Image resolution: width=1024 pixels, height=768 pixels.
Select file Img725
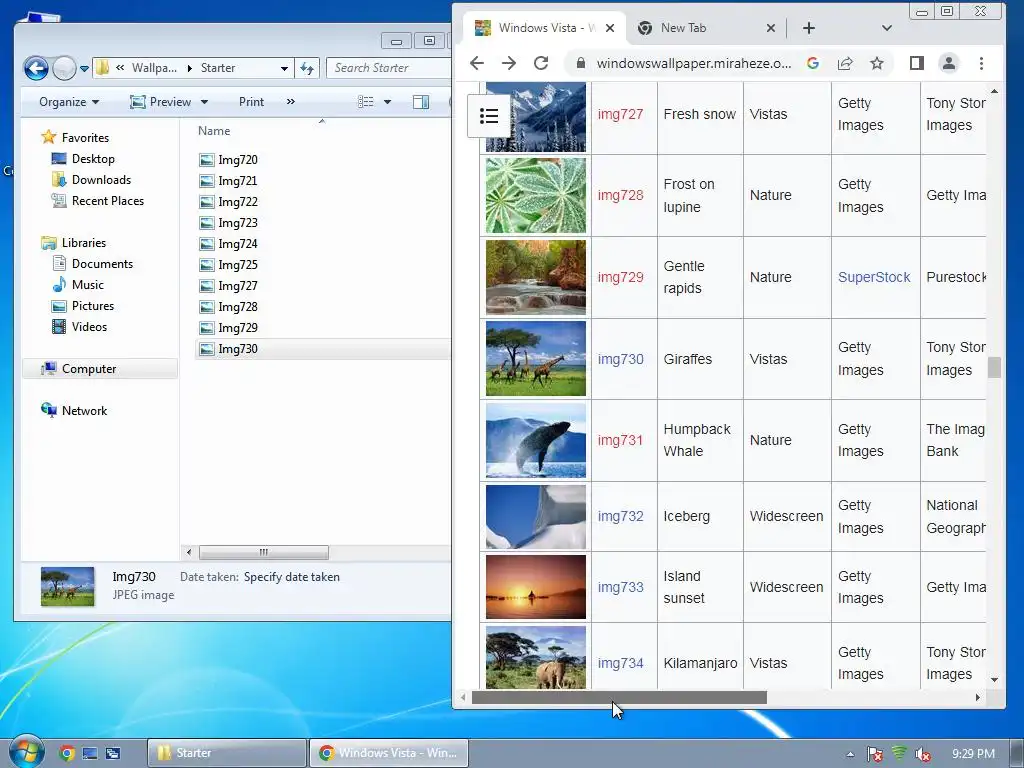point(238,264)
